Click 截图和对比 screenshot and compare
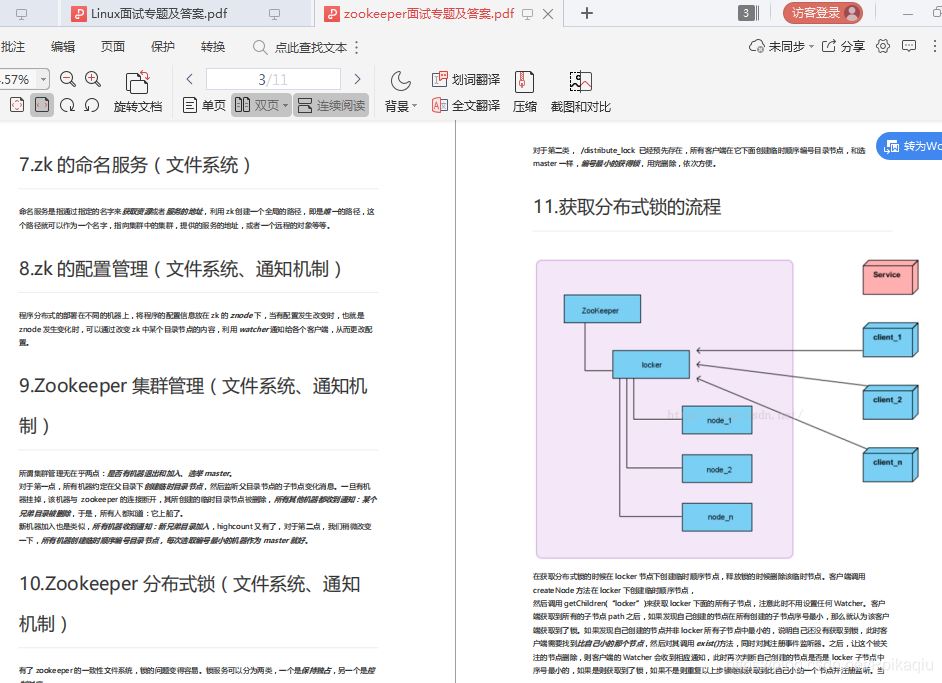 (580, 91)
